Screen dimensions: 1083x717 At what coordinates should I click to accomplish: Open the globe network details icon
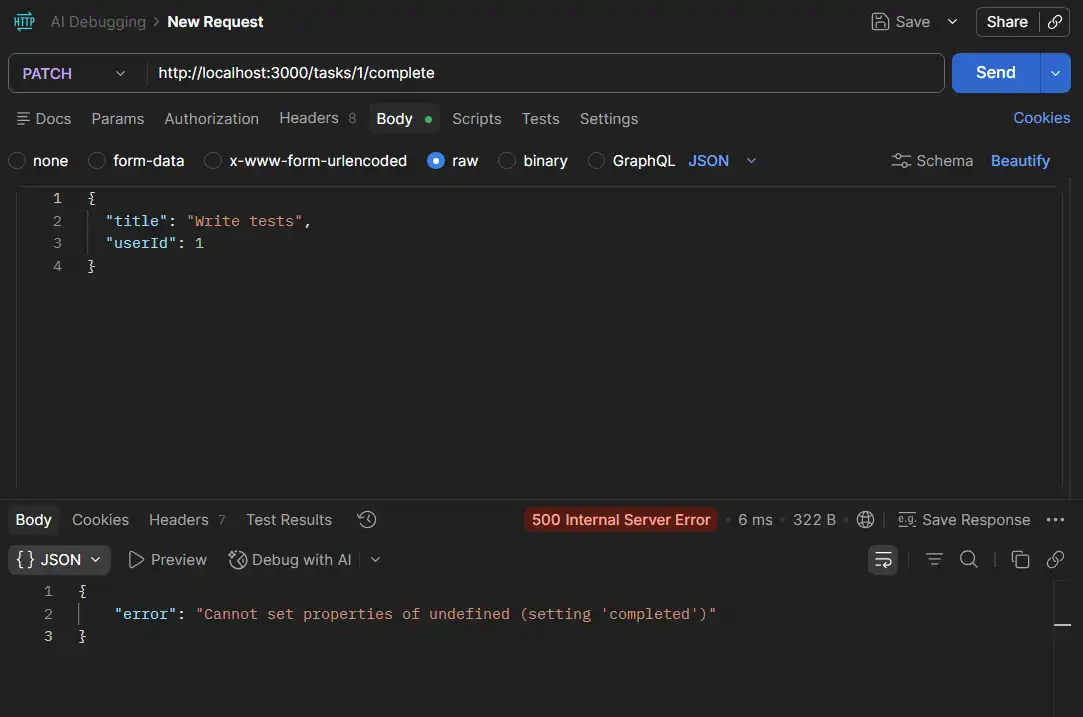pyautogui.click(x=865, y=519)
